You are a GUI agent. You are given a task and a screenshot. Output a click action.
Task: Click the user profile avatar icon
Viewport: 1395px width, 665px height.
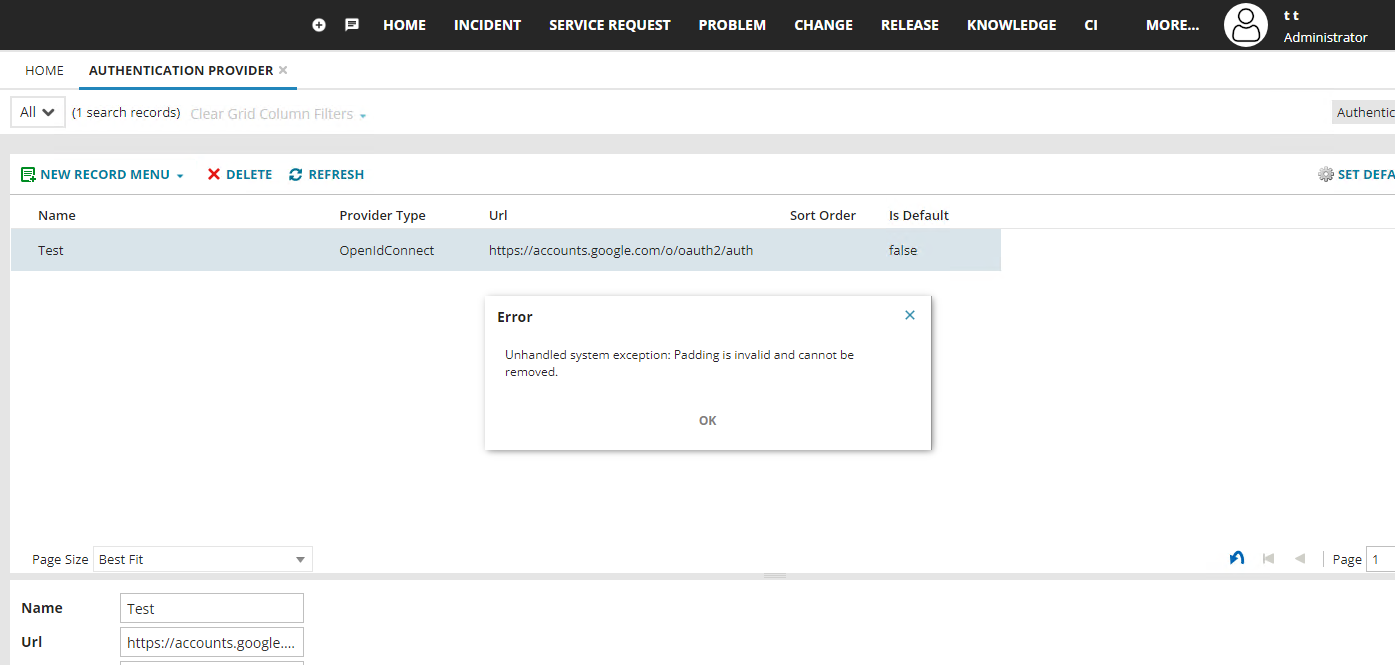[1246, 25]
